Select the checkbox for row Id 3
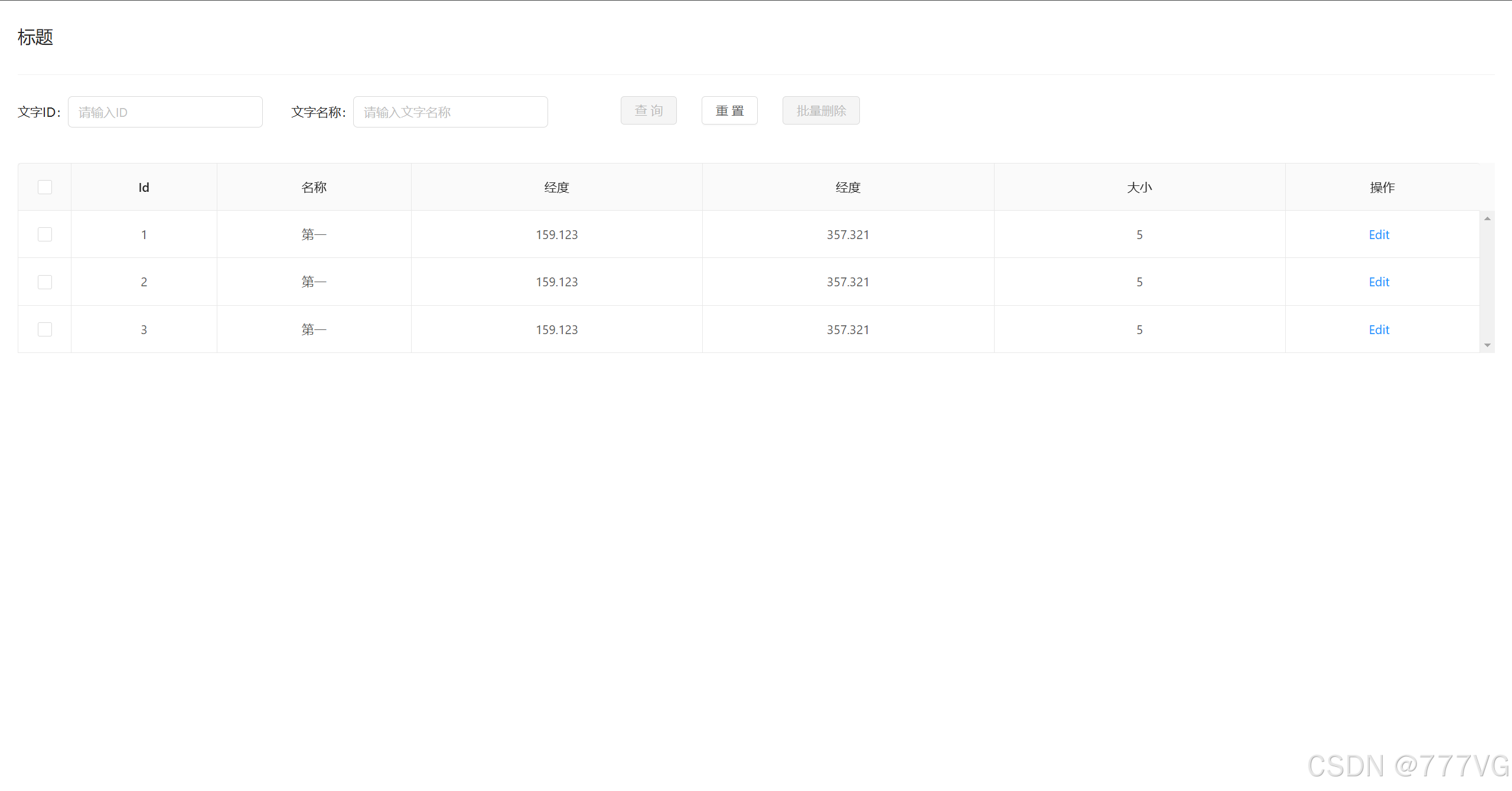Screen dimensions: 1512x791 44,329
